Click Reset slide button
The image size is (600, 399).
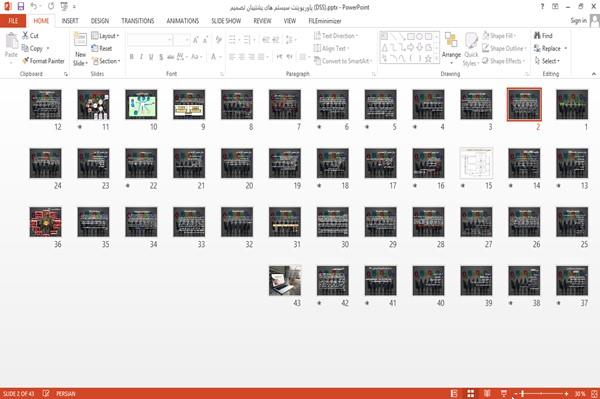[102, 48]
